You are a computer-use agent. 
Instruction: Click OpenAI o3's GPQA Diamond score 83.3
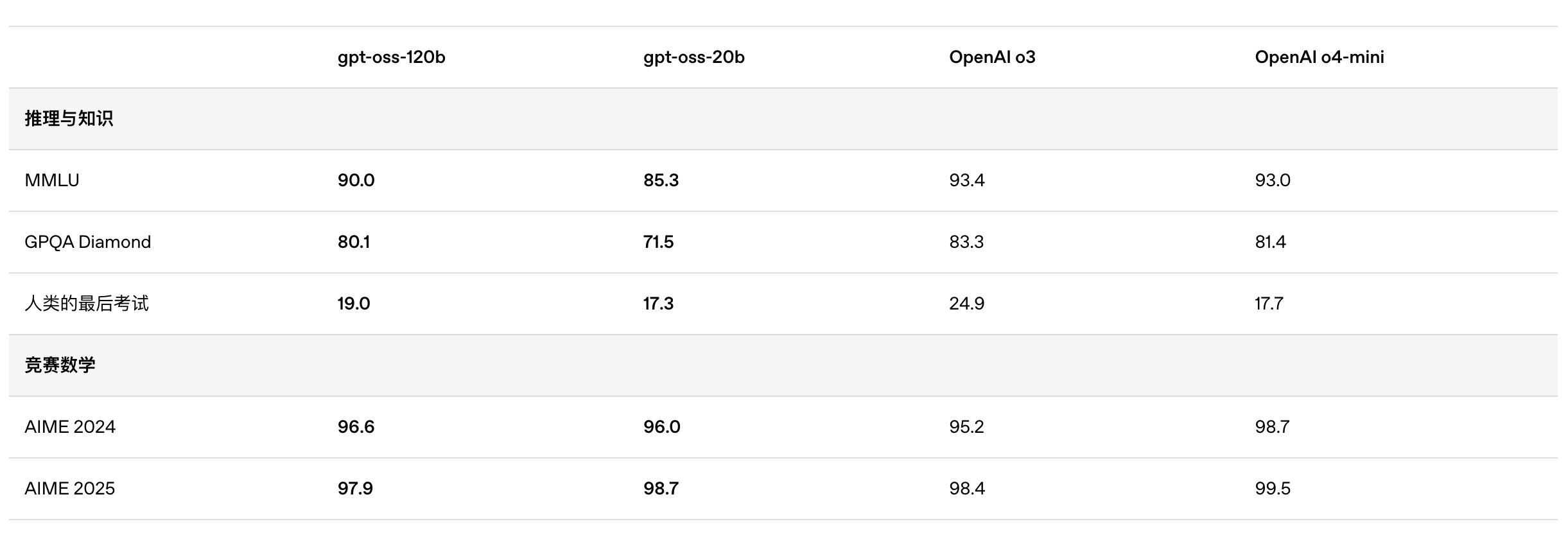[x=966, y=242]
